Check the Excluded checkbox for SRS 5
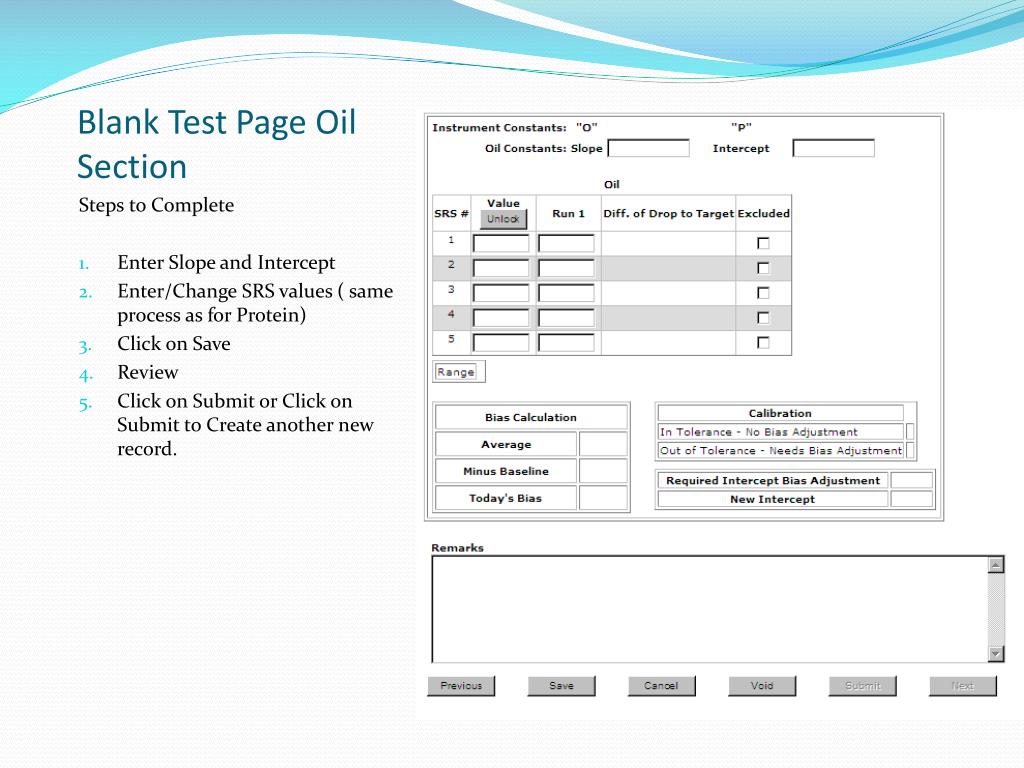1024x768 pixels. coord(763,342)
